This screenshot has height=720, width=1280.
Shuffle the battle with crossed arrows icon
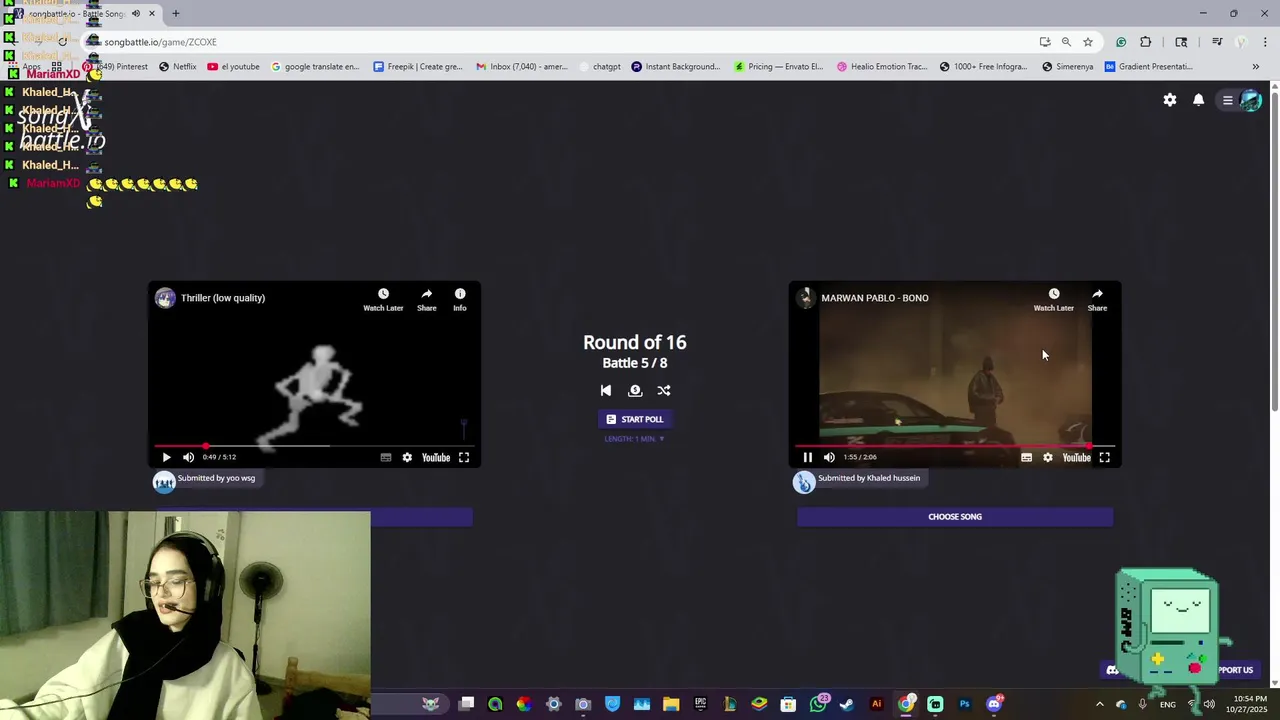(x=664, y=391)
